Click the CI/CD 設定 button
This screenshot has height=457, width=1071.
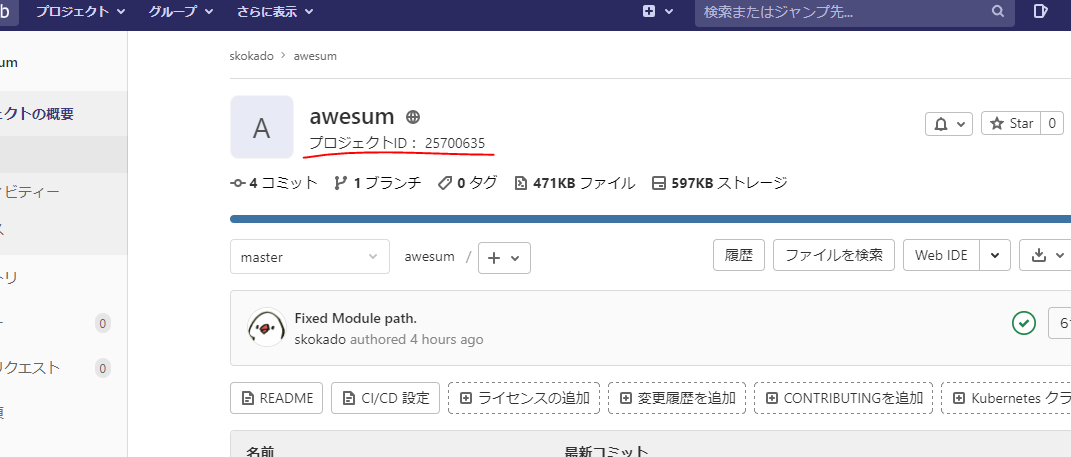coord(385,398)
